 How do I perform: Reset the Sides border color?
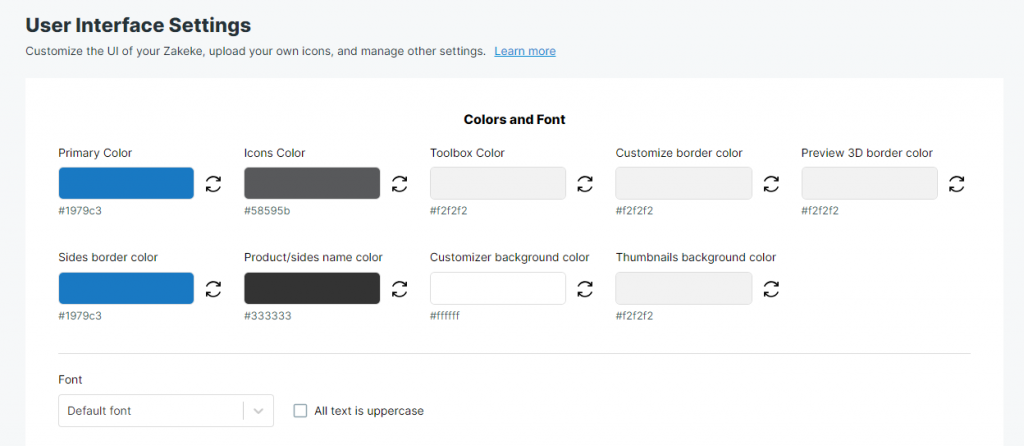214,289
